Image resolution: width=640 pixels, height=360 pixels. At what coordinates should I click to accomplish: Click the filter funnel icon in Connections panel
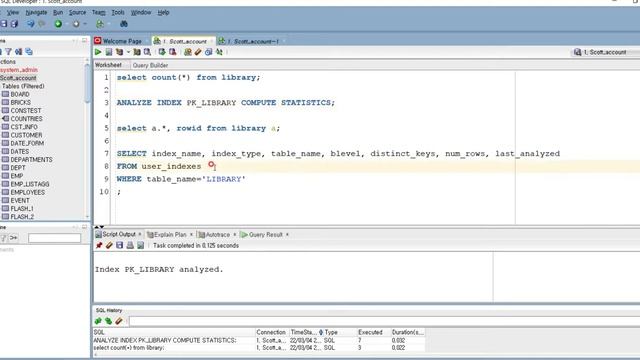pyautogui.click(x=8, y=52)
